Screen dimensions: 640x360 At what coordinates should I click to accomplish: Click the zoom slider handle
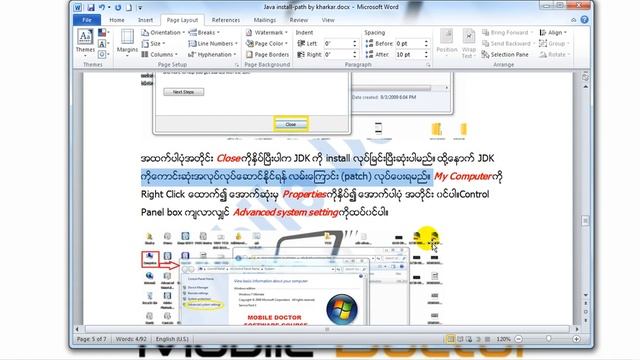click(x=549, y=339)
